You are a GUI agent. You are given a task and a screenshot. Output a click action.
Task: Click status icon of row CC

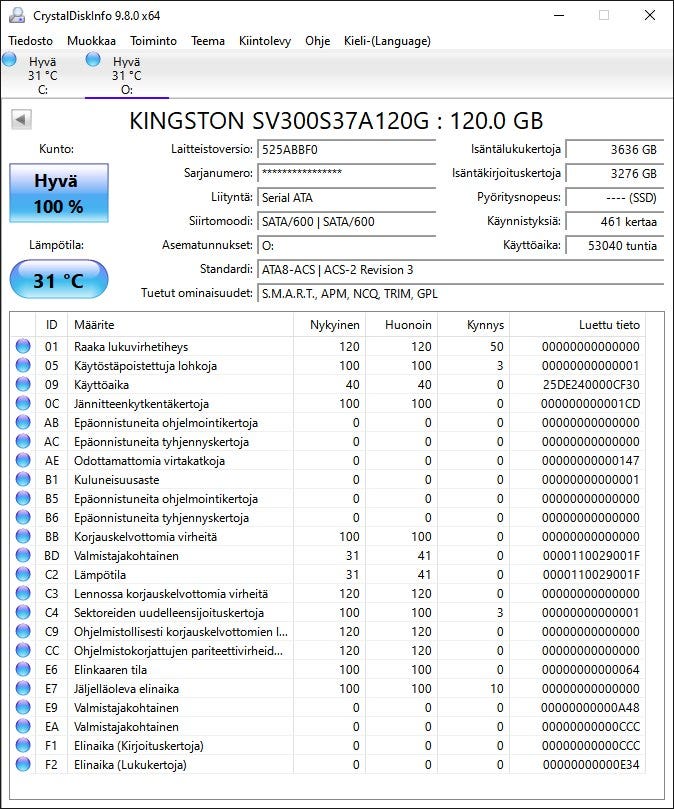(23, 650)
